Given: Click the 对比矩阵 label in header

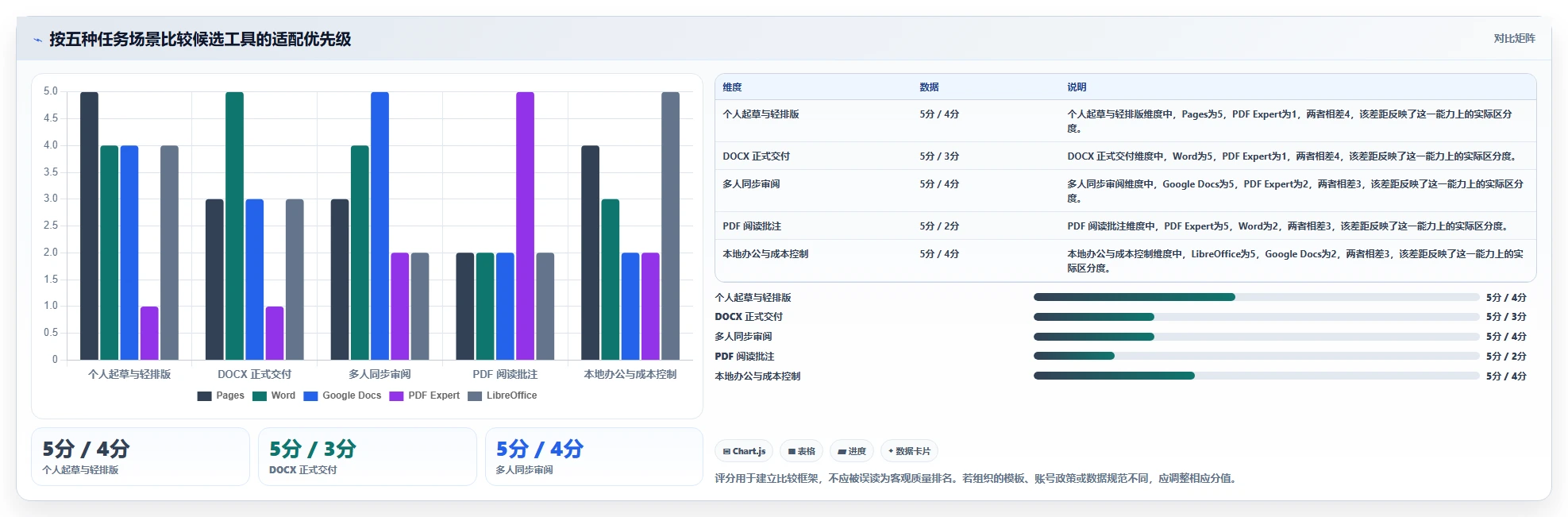Looking at the screenshot, I should pos(1514,38).
